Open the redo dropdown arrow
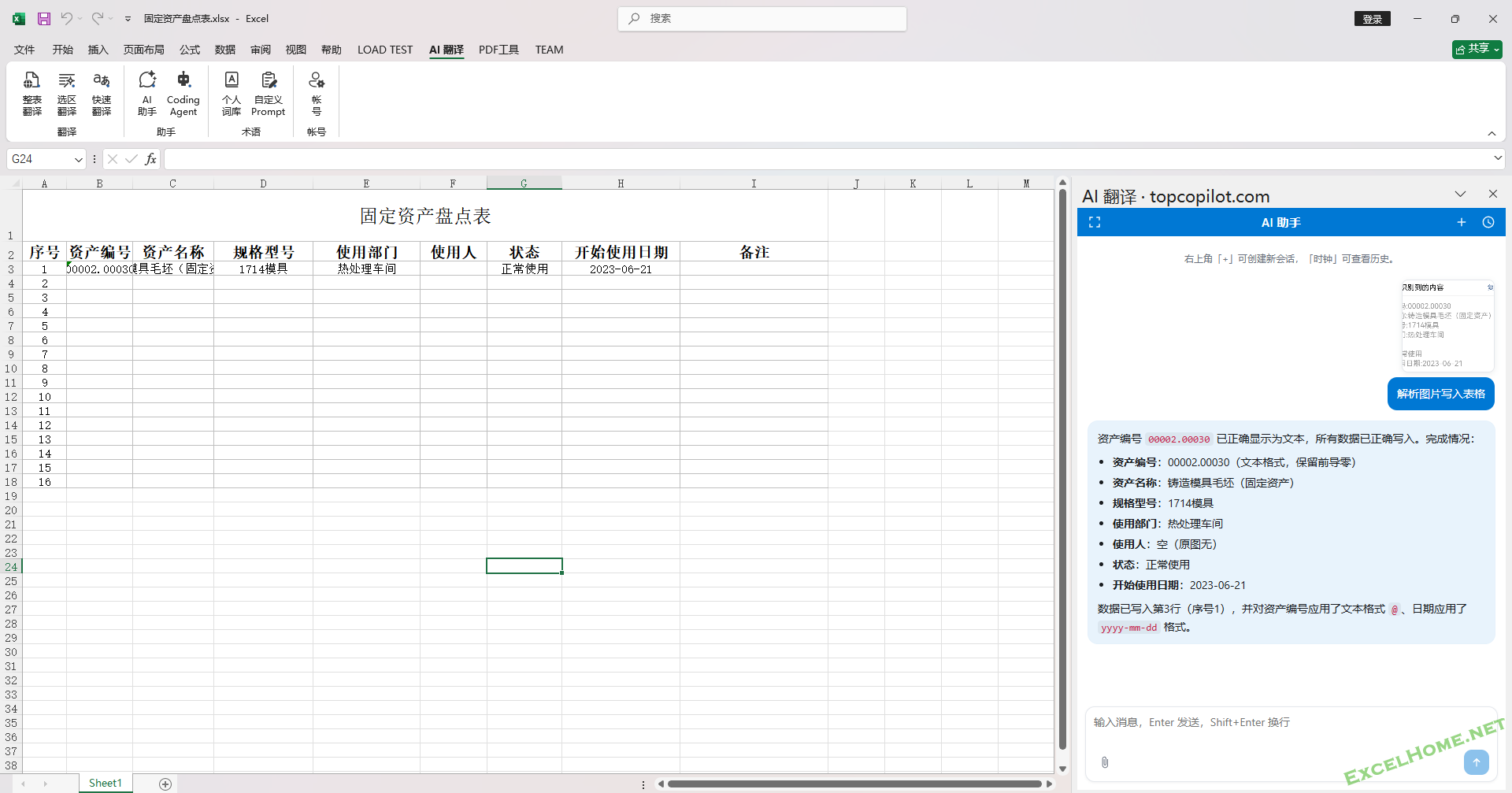The height and width of the screenshot is (793, 1512). pyautogui.click(x=110, y=19)
